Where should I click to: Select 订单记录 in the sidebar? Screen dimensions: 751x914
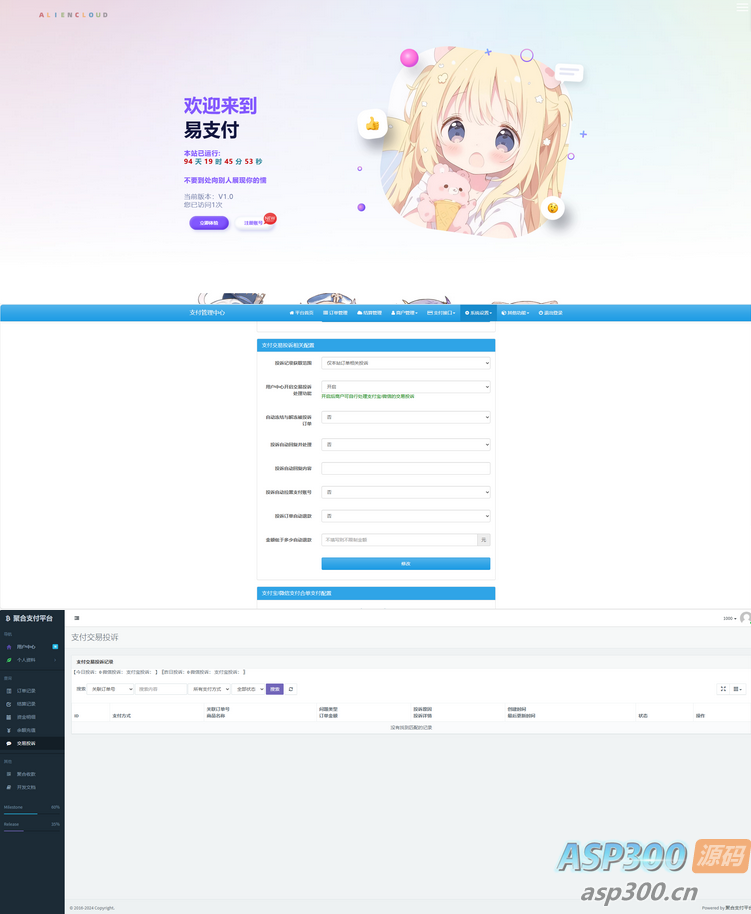26,690
